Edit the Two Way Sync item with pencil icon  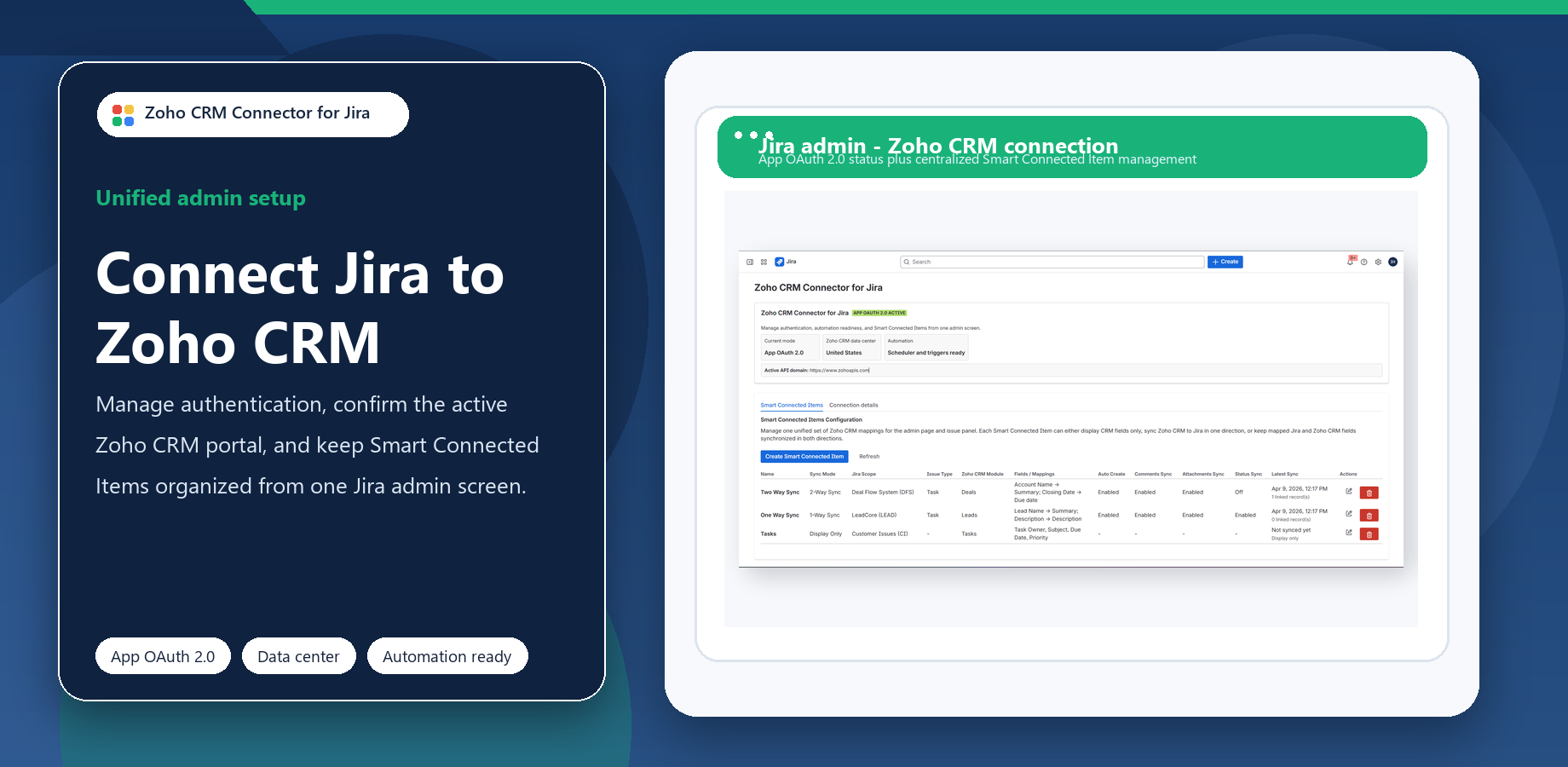coord(1349,492)
